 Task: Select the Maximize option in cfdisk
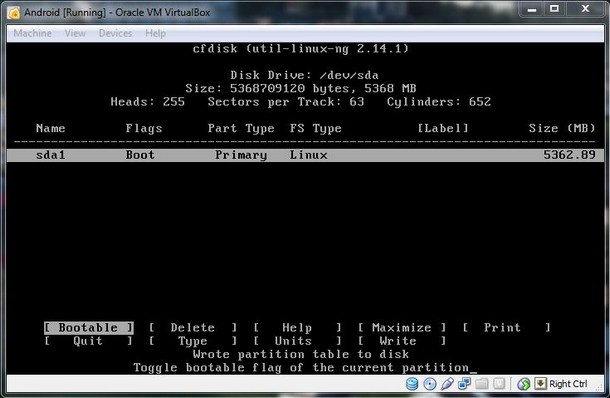[401, 328]
